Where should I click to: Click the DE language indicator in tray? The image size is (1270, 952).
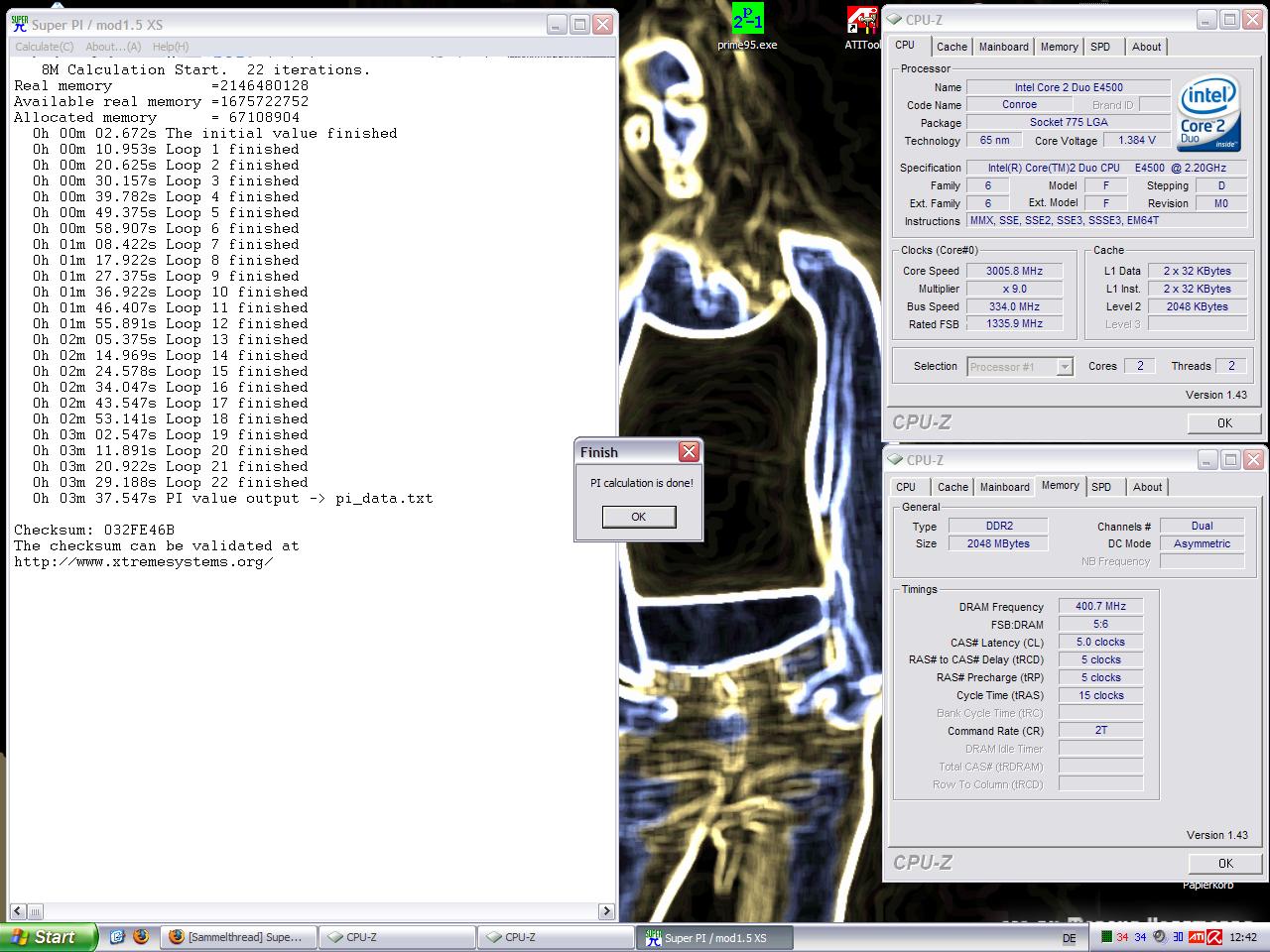(x=1069, y=937)
